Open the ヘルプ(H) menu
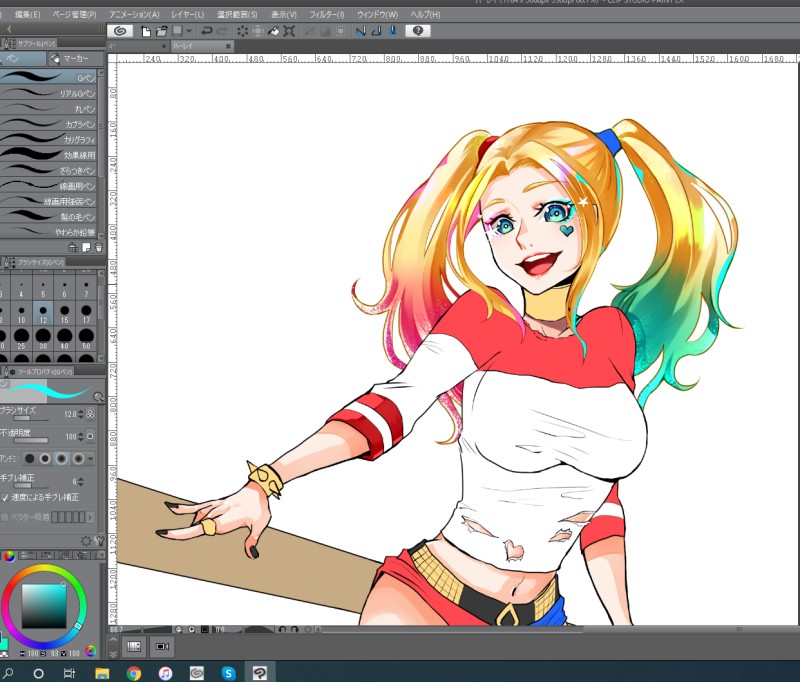 click(x=426, y=15)
